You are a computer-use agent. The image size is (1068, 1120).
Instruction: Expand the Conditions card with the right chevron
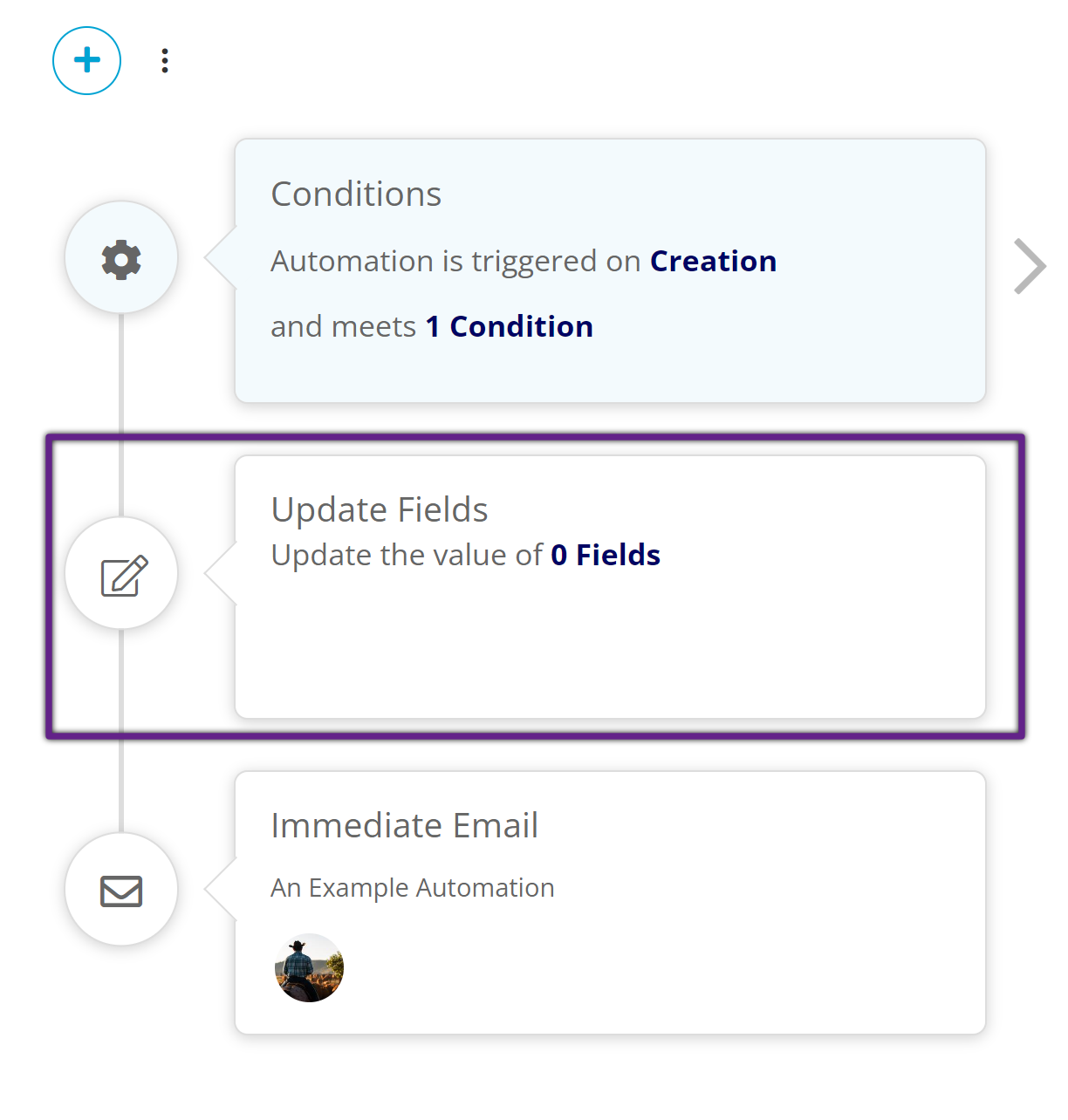click(1030, 266)
